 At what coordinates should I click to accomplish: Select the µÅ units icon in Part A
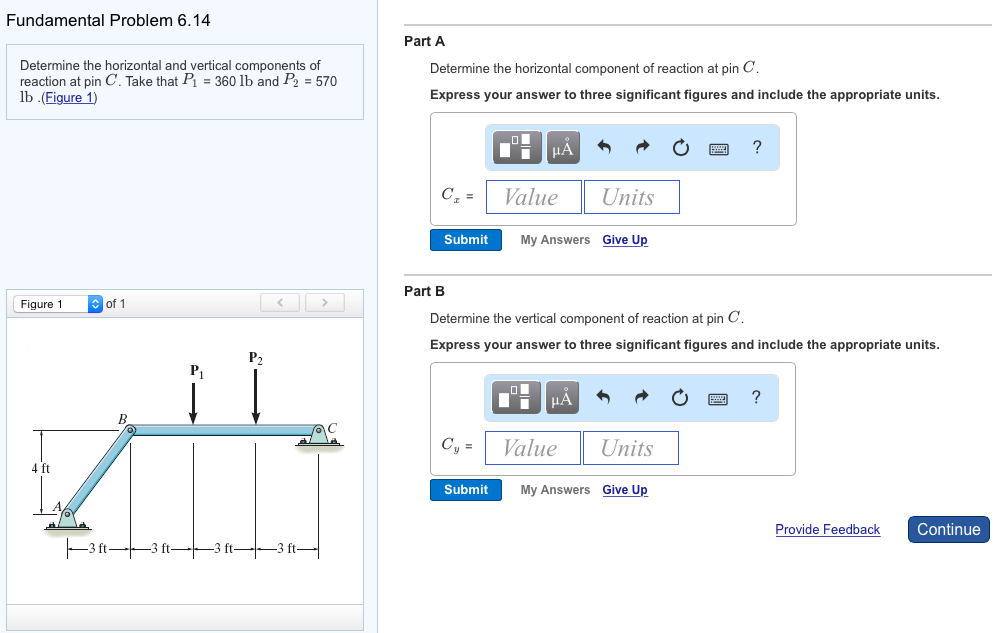click(x=561, y=147)
